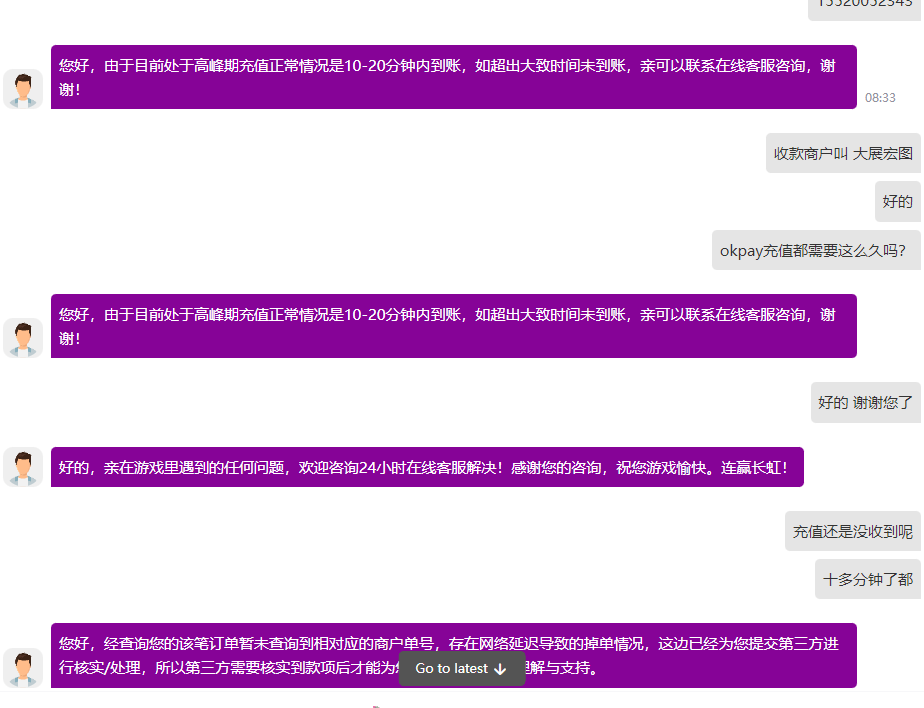Click the 好的 message bubble
Screen dimensions: 924x708
(x=897, y=202)
